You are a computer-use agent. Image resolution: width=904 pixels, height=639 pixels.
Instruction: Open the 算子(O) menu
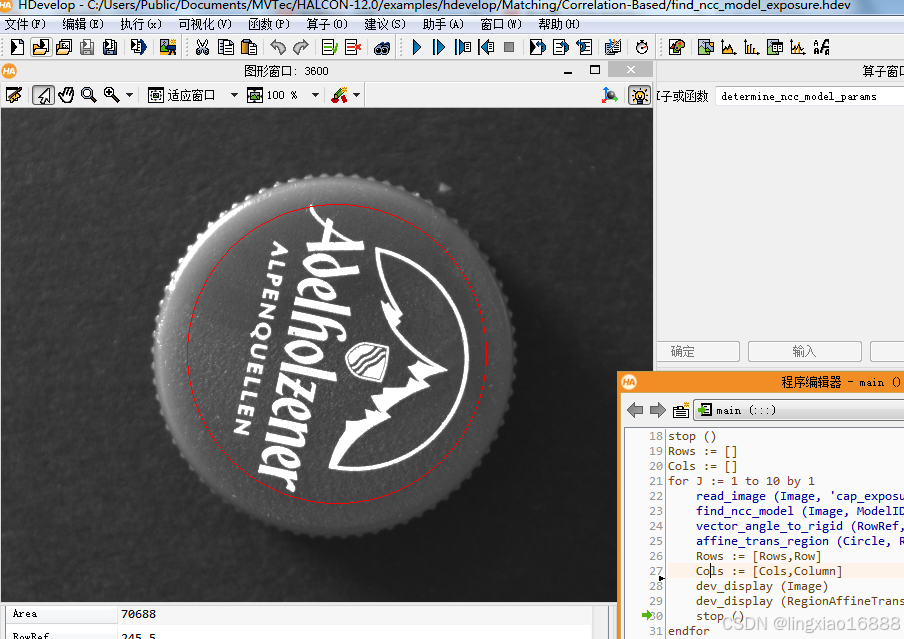[327, 24]
